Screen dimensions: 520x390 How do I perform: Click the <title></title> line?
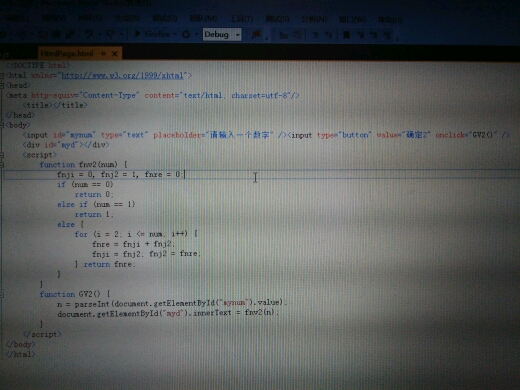point(55,105)
